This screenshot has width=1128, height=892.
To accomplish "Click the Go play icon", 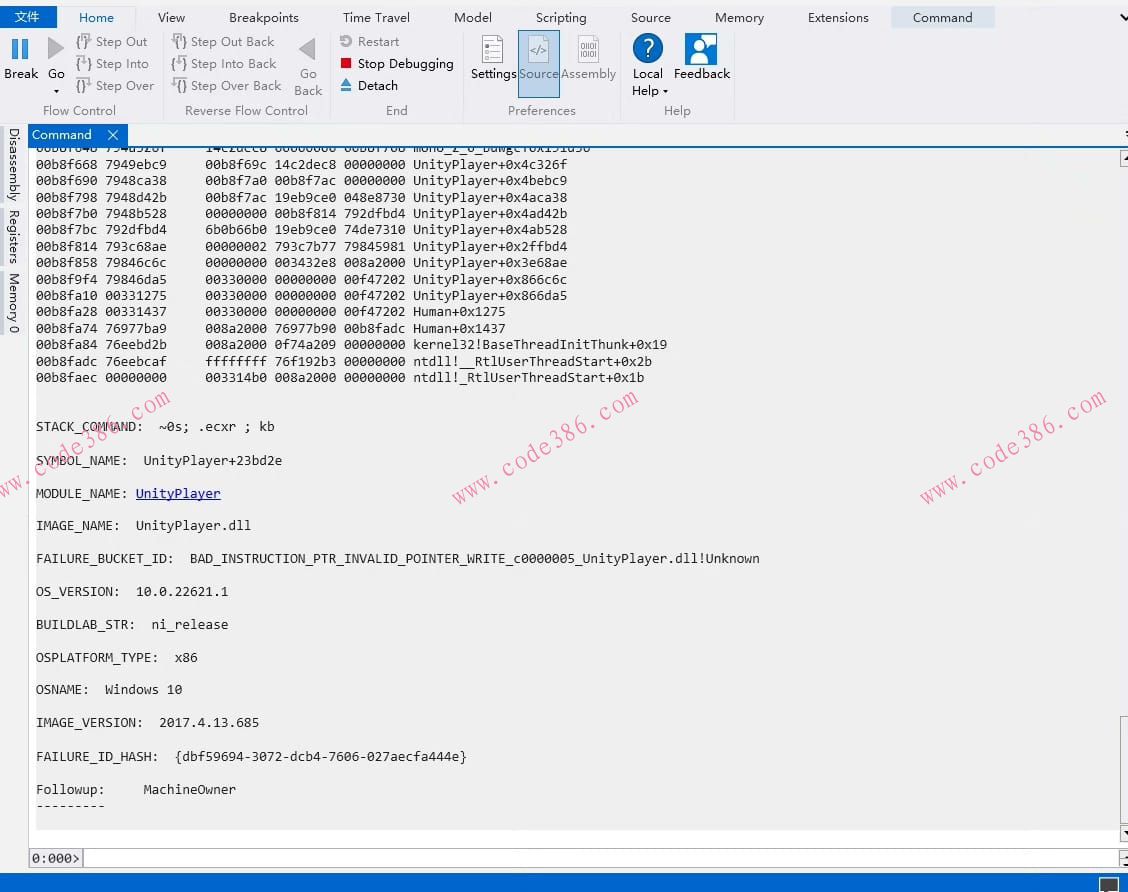I will (x=55, y=49).
